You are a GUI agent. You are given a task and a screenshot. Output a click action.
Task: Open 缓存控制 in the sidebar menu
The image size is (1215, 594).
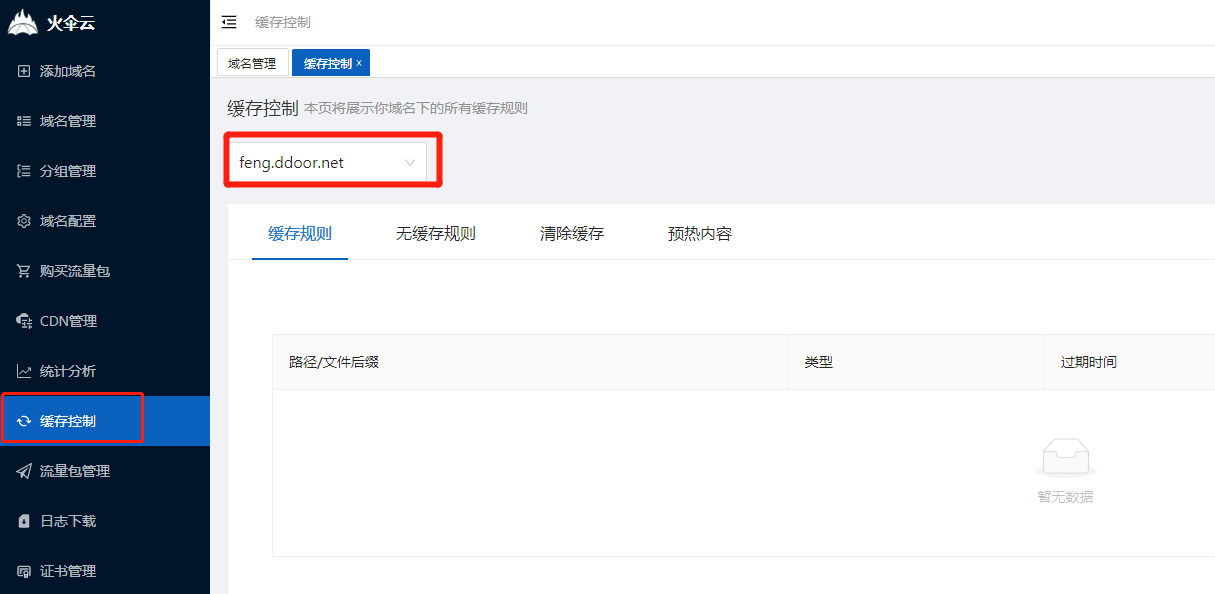tap(68, 421)
